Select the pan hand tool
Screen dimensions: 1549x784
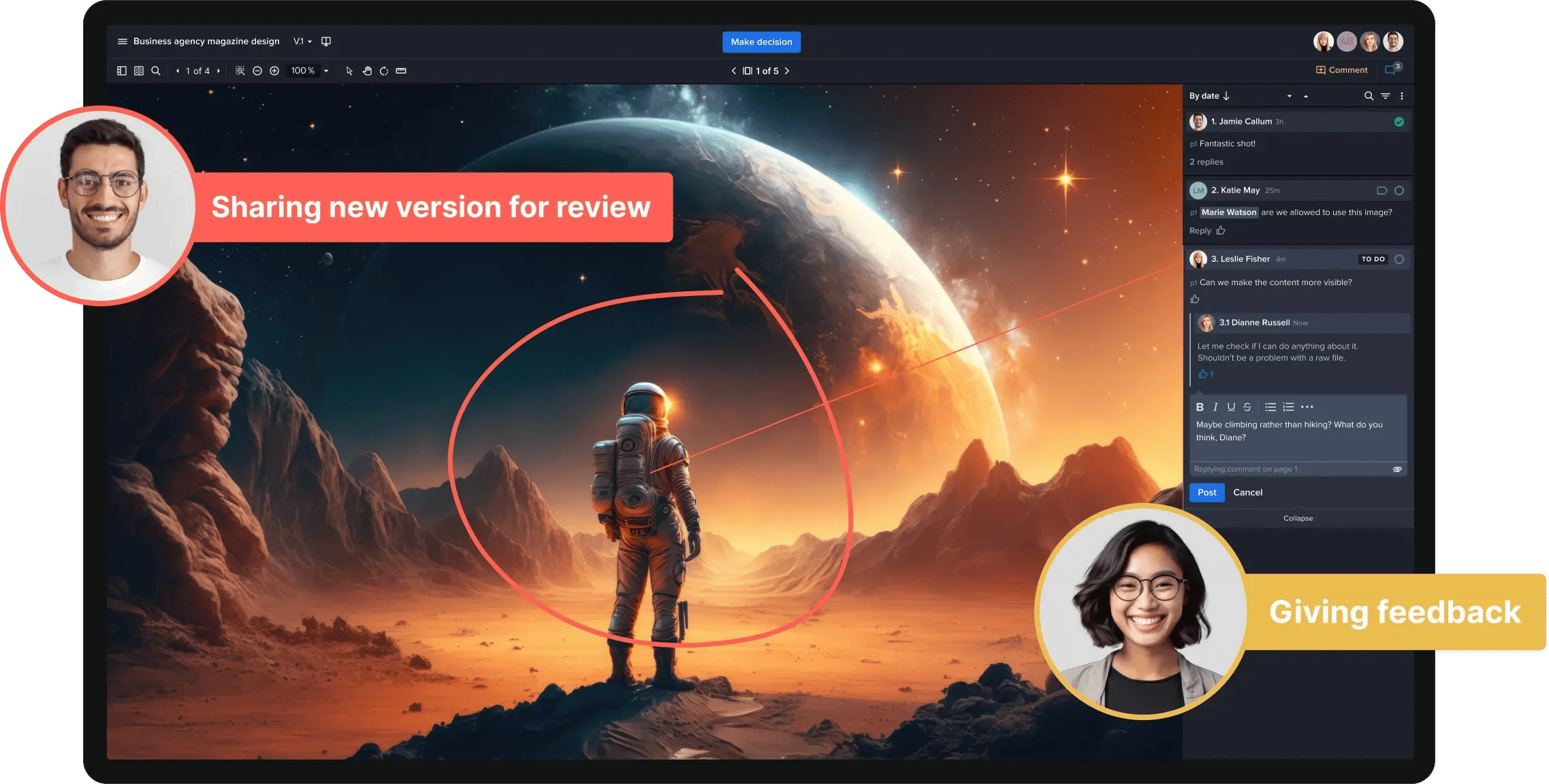click(x=367, y=71)
